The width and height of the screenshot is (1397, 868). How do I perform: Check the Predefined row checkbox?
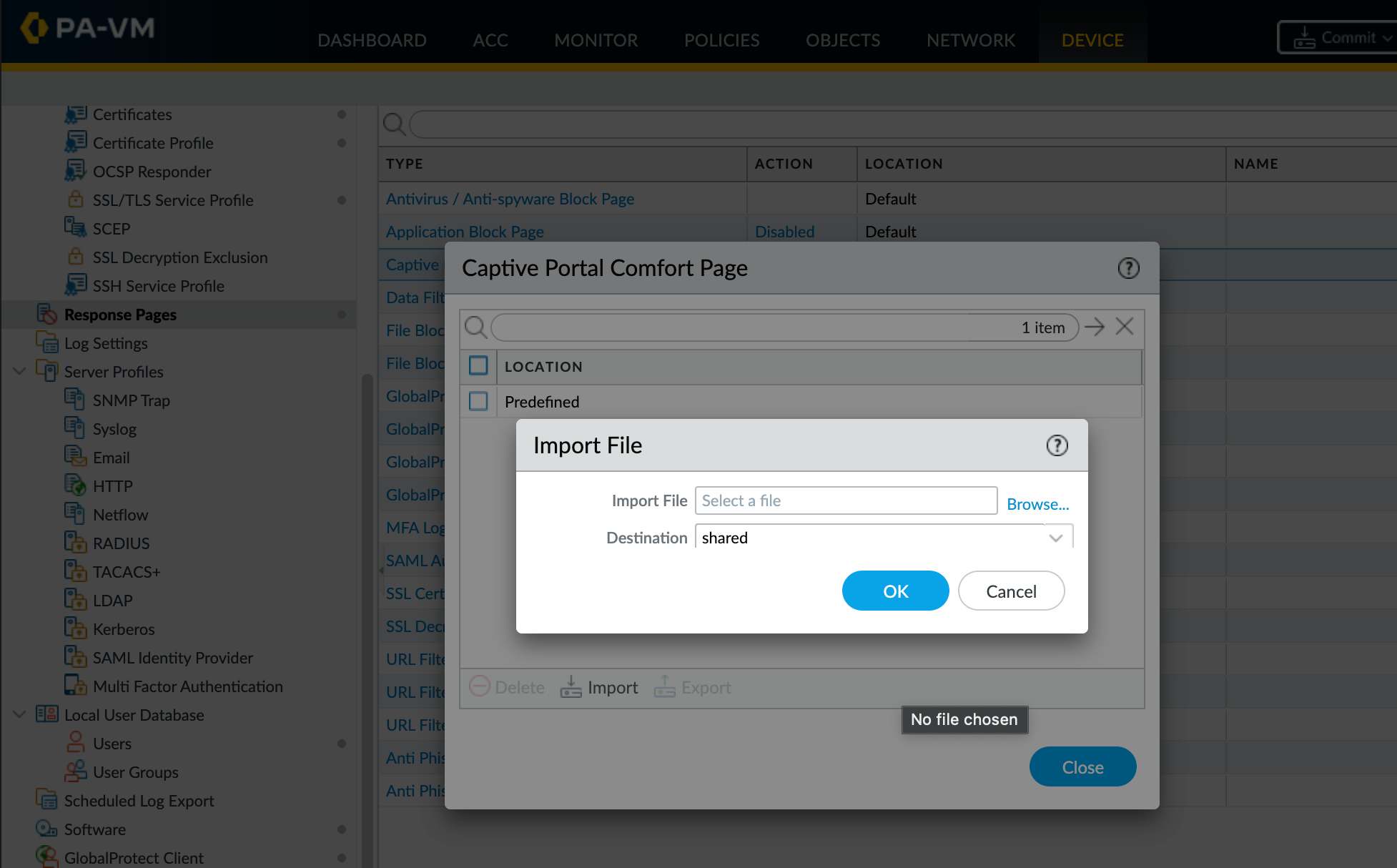click(x=478, y=401)
